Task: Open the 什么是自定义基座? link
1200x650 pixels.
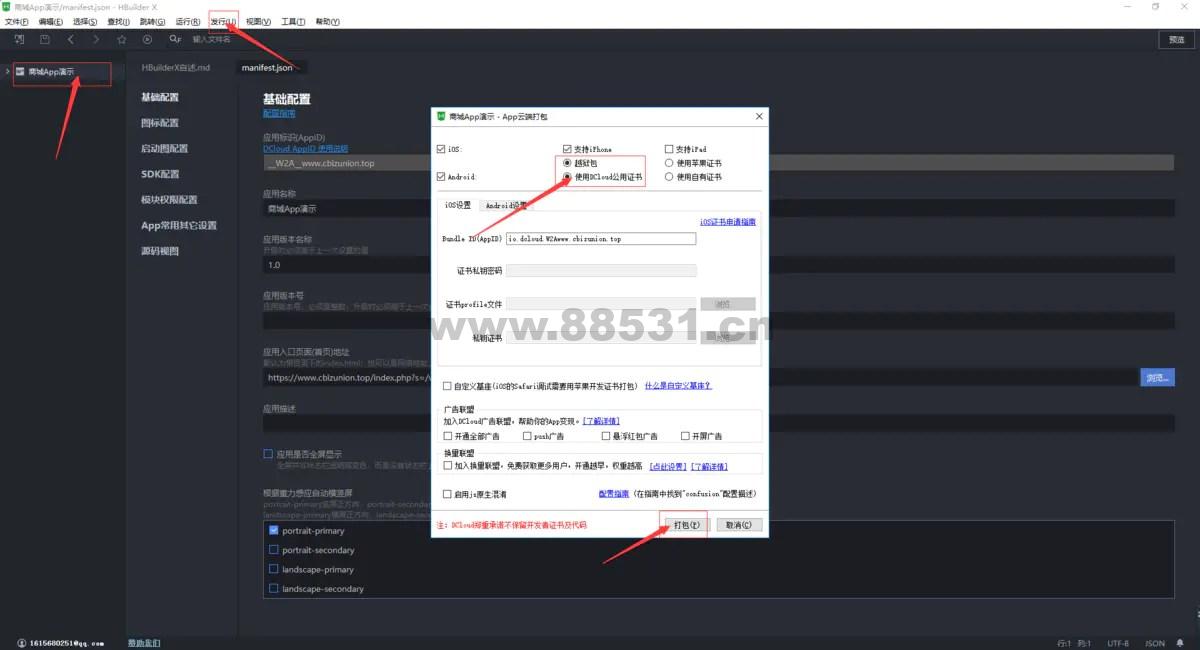Action: pyautogui.click(x=678, y=385)
